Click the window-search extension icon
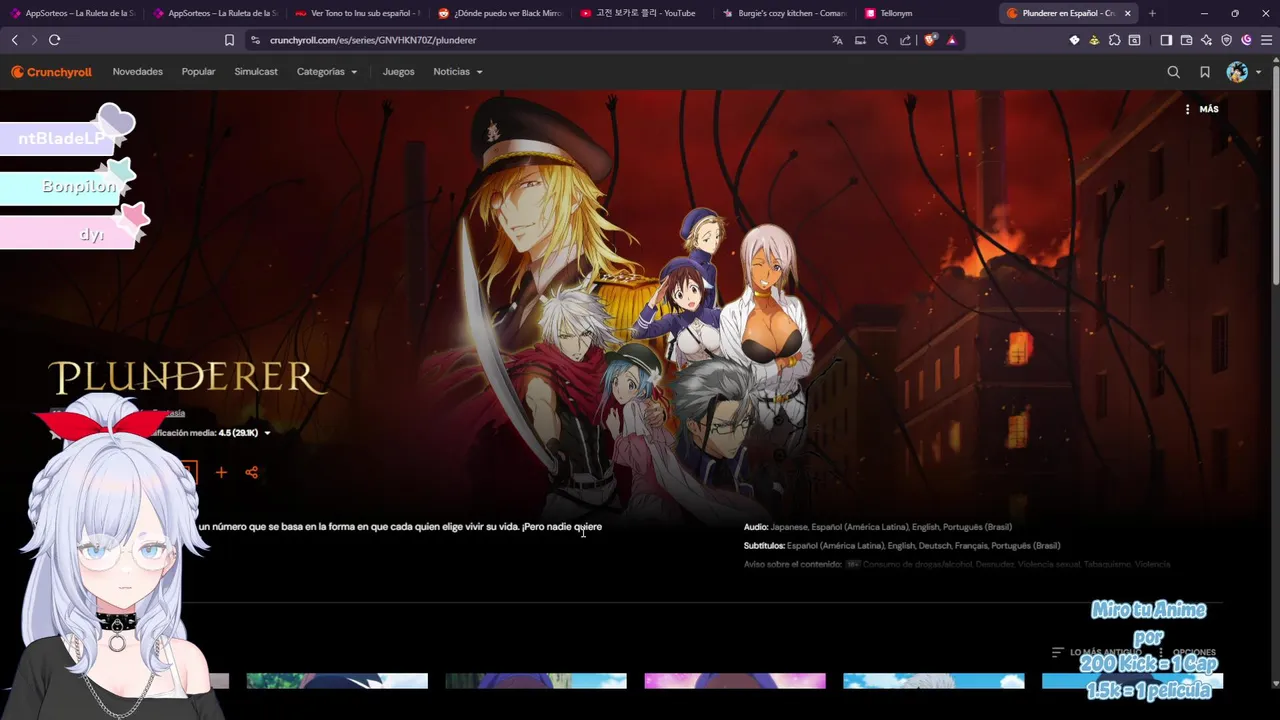This screenshot has width=1280, height=720. [x=1134, y=40]
